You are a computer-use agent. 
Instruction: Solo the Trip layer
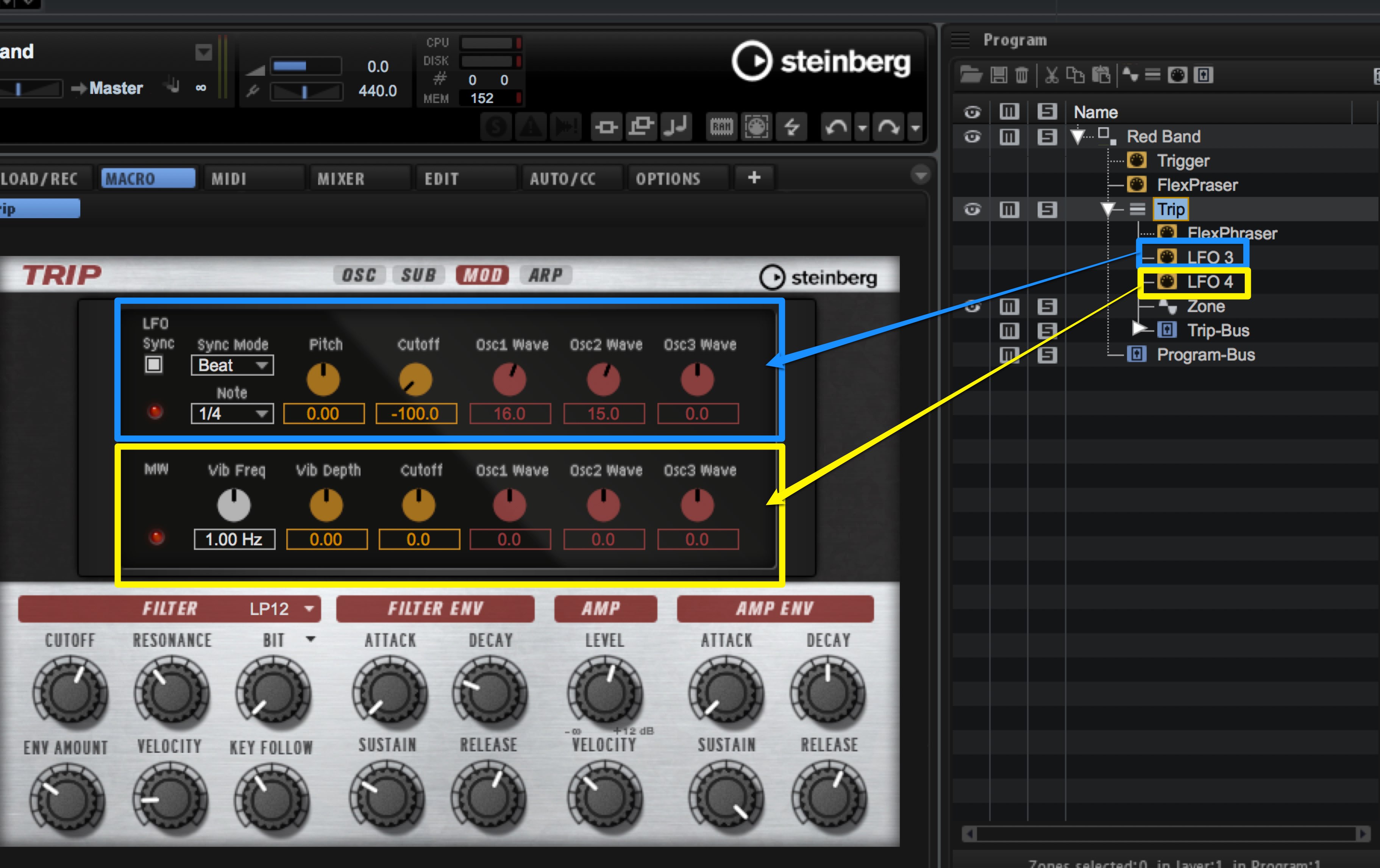(x=1047, y=210)
